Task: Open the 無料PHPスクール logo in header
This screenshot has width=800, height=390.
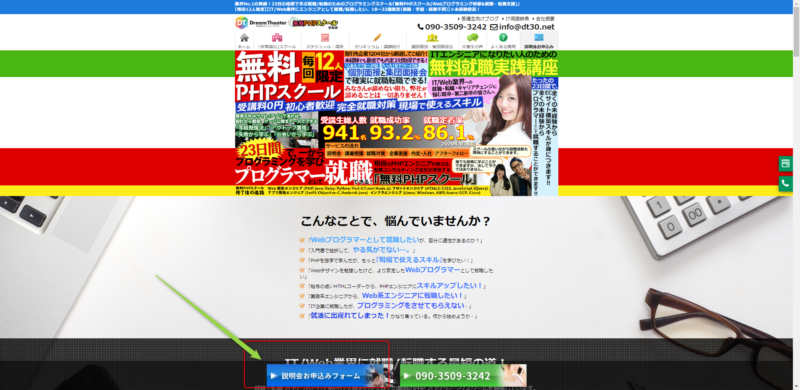Action: pyautogui.click(x=314, y=22)
